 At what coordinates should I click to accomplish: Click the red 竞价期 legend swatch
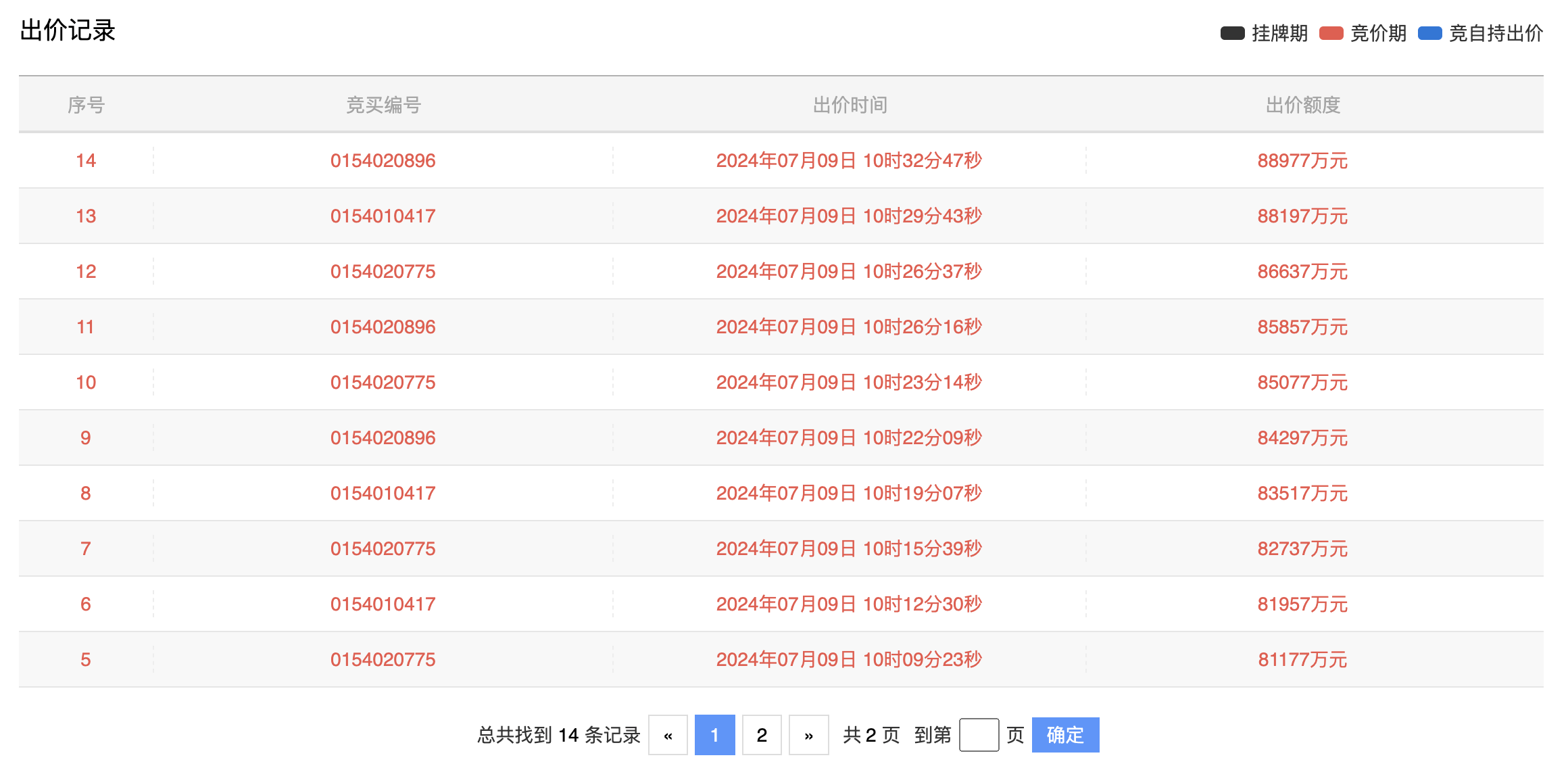(1331, 33)
